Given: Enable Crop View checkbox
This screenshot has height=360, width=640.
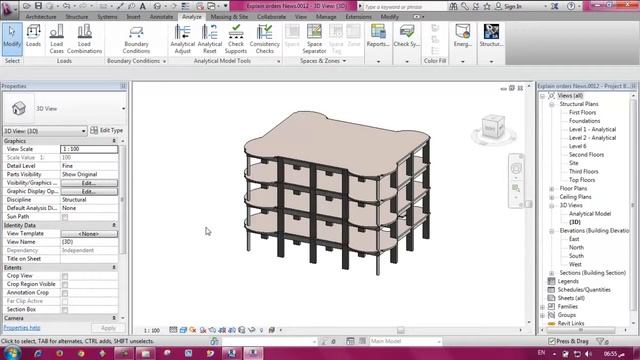Looking at the screenshot, I should click(65, 276).
